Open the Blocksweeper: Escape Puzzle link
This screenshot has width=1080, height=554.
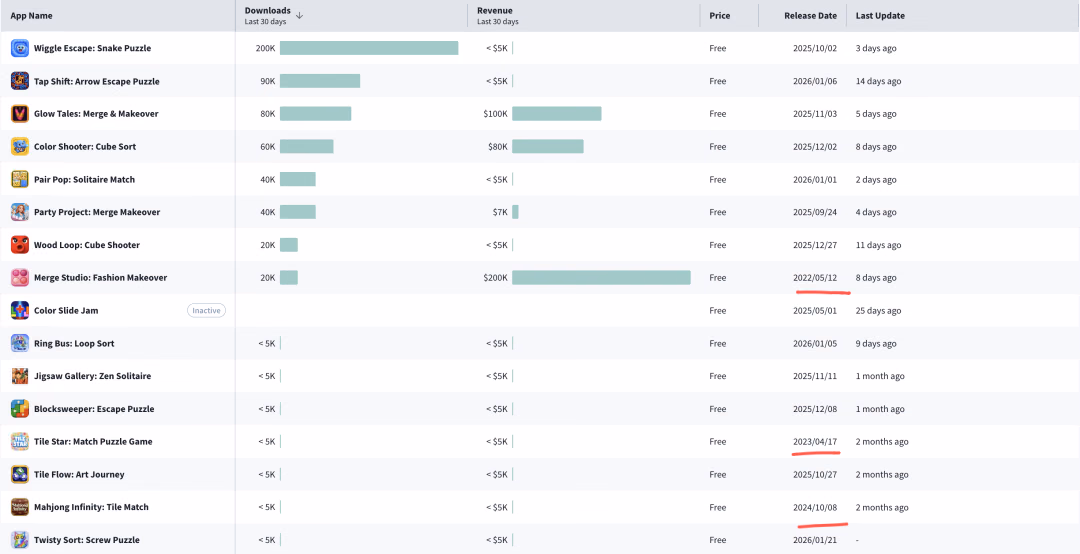tap(94, 409)
